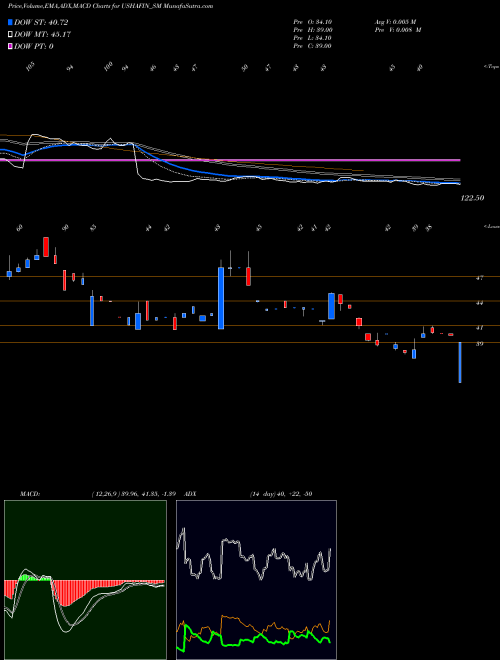Click the Pre V: 0.008 M text
Viewport: 500px width, 660px height.
[x=398, y=30]
